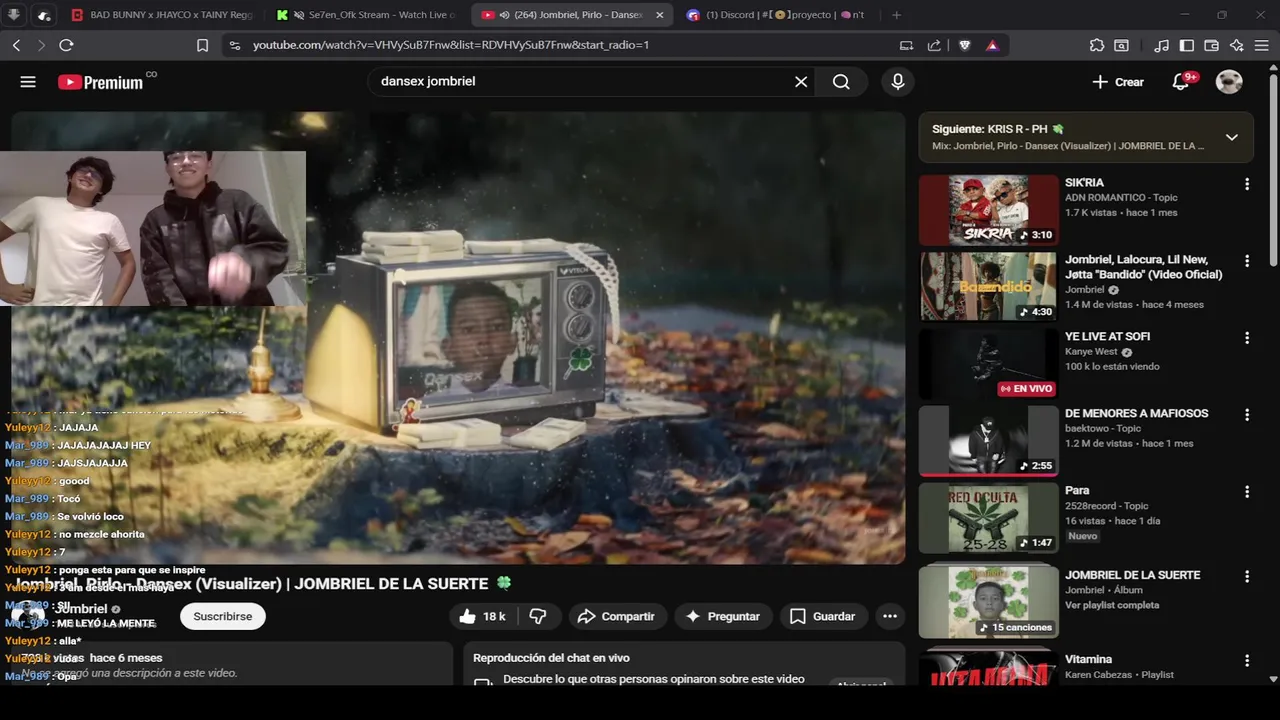Bookmark this page using the bookmark icon
Viewport: 1280px width, 720px height.
tap(202, 45)
